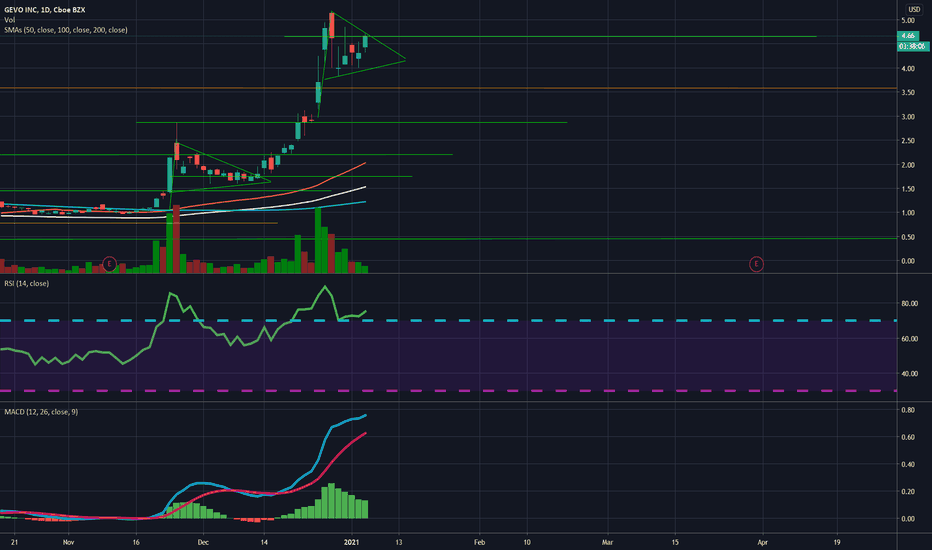Screen dimensions: 932x550
Task: Click the 0.40 level on the MACD axis
Action: coord(908,464)
